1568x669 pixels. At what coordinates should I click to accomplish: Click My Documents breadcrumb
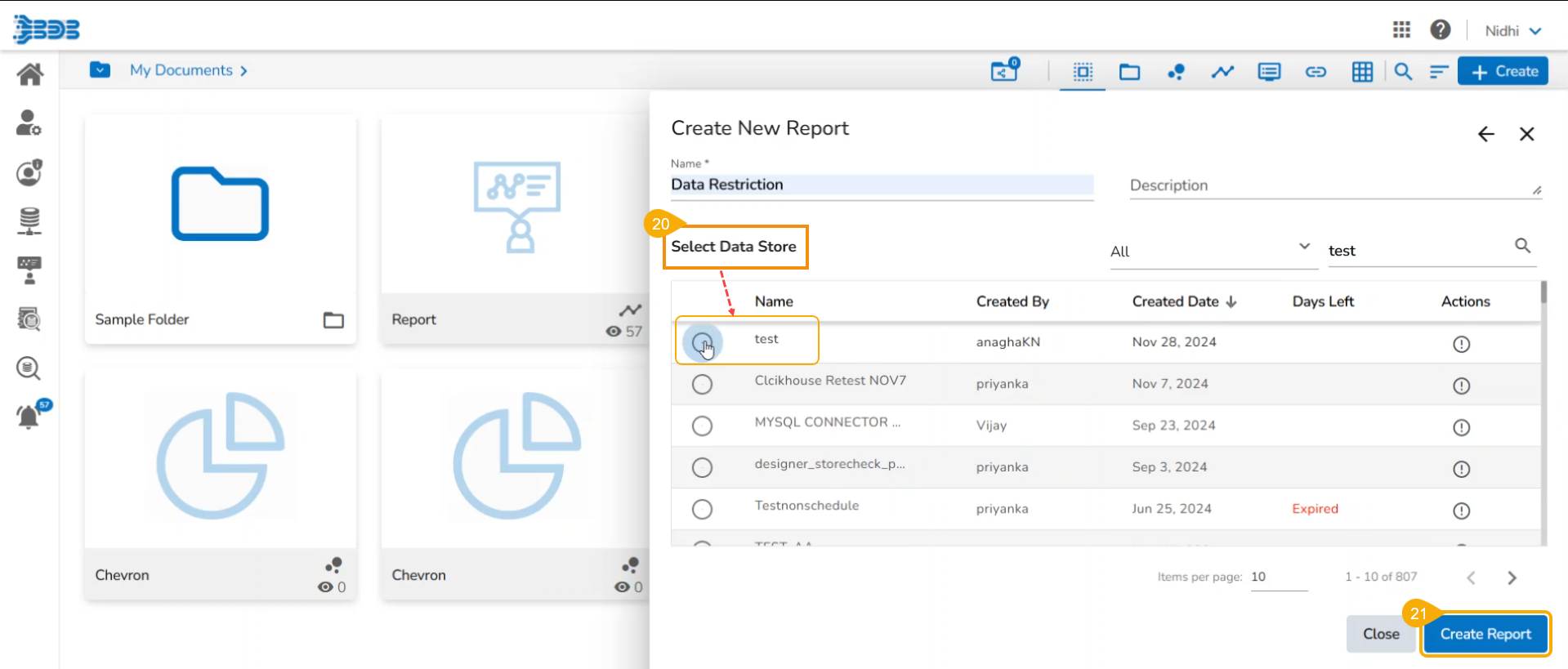pyautogui.click(x=181, y=70)
